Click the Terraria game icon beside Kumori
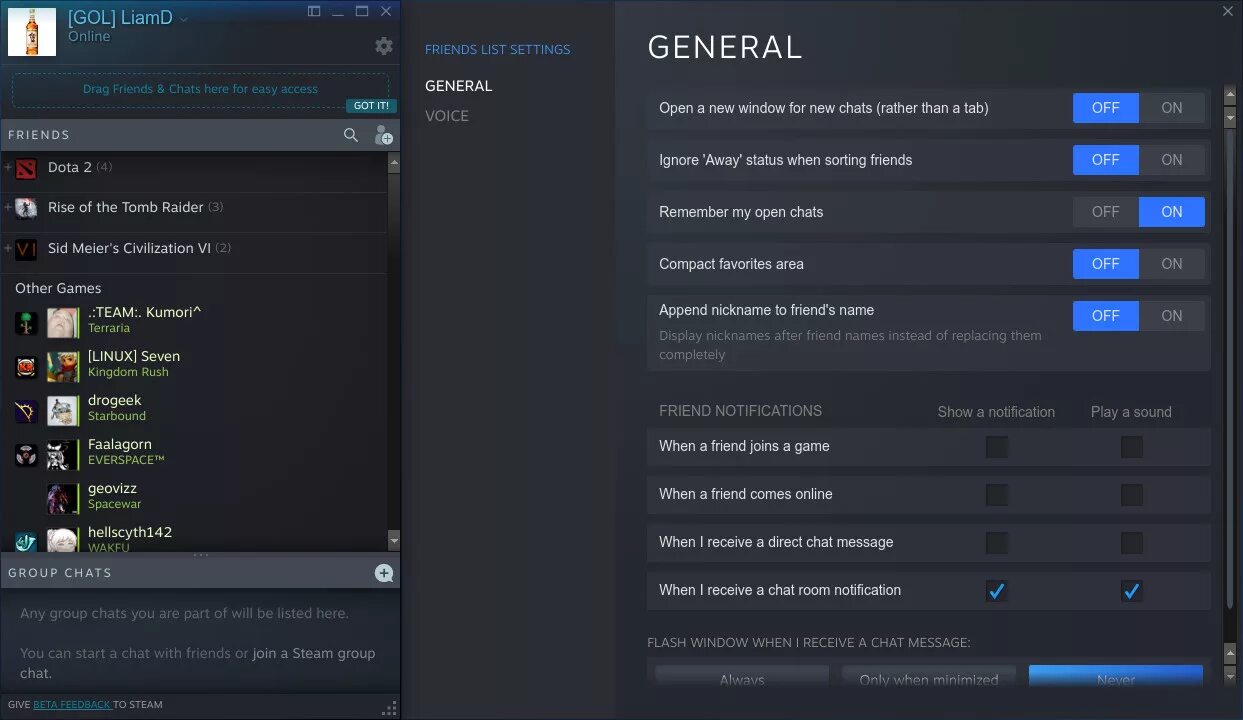 pyautogui.click(x=26, y=323)
